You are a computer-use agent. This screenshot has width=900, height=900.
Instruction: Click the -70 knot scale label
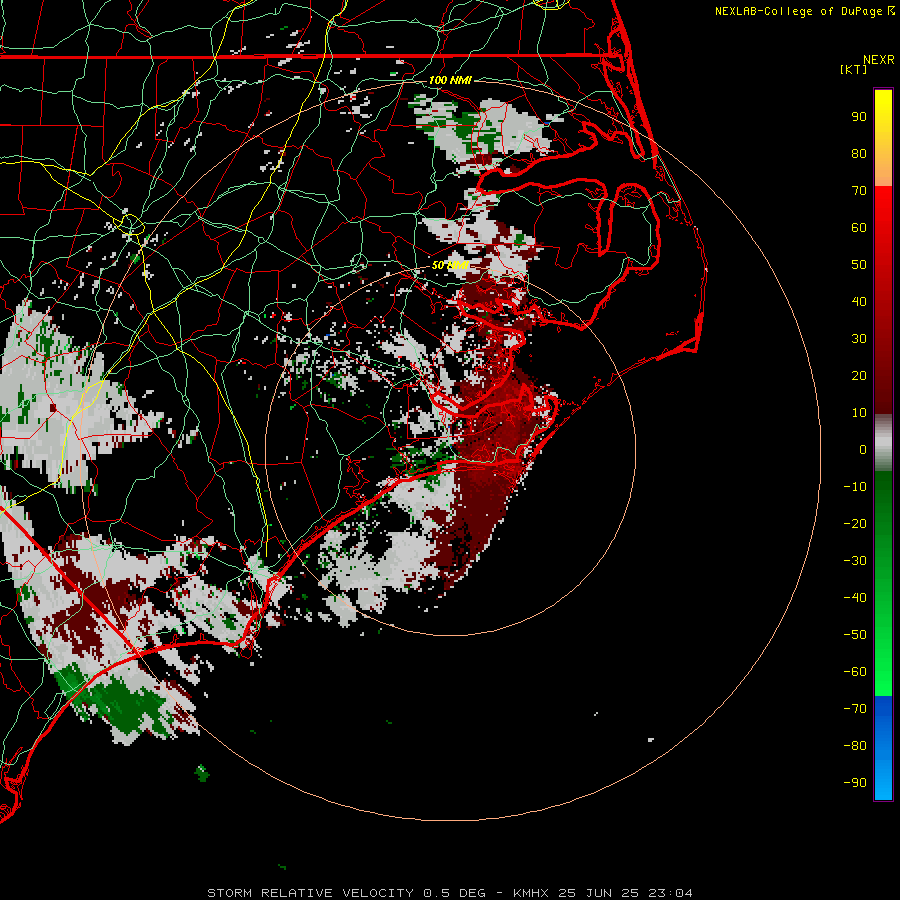click(x=855, y=709)
